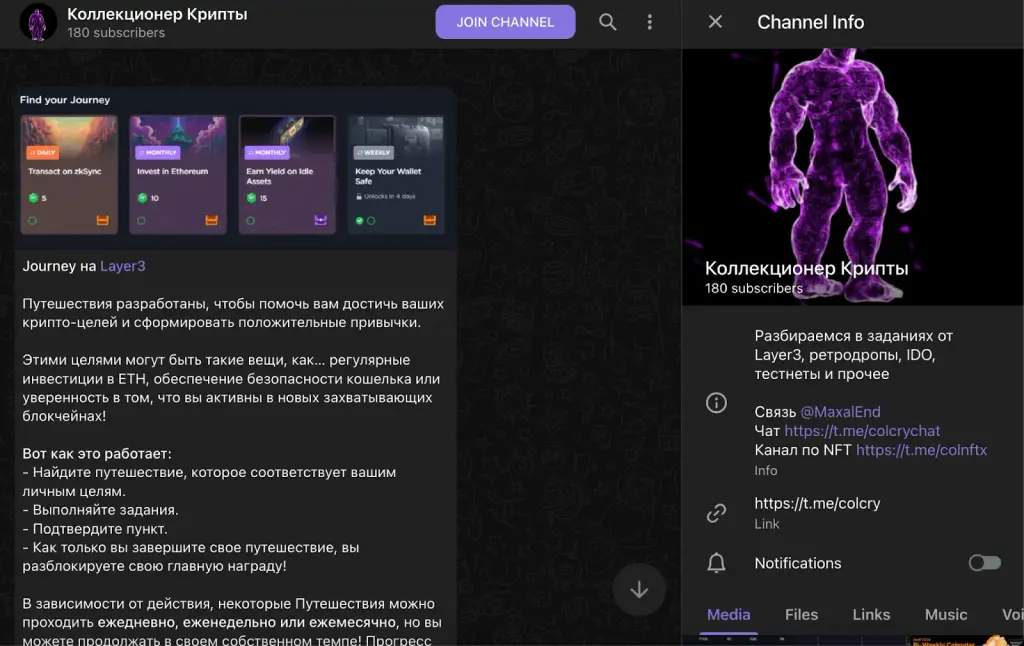This screenshot has width=1024, height=646.
Task: Open the t.me/colnftx NFT channel link
Action: pyautogui.click(x=921, y=450)
